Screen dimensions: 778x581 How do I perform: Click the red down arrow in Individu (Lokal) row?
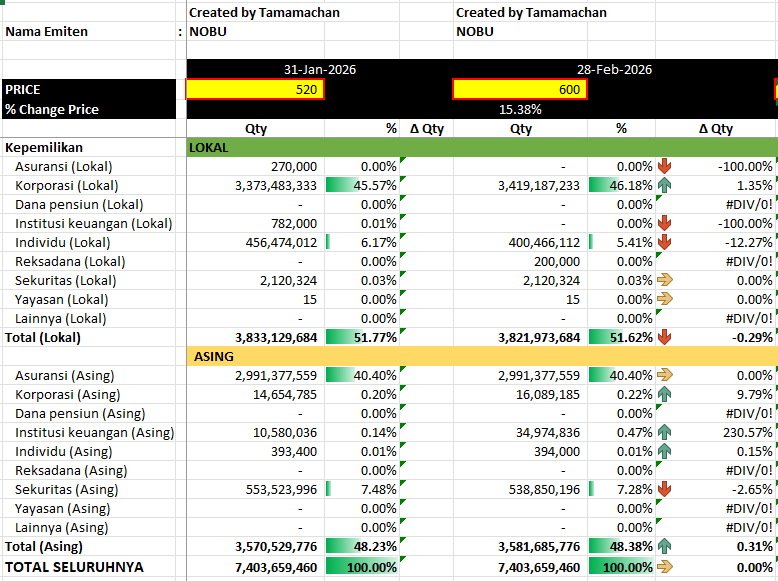[665, 242]
